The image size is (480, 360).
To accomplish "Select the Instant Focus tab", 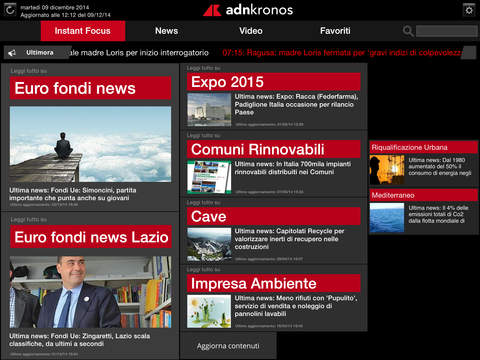I will click(x=83, y=31).
